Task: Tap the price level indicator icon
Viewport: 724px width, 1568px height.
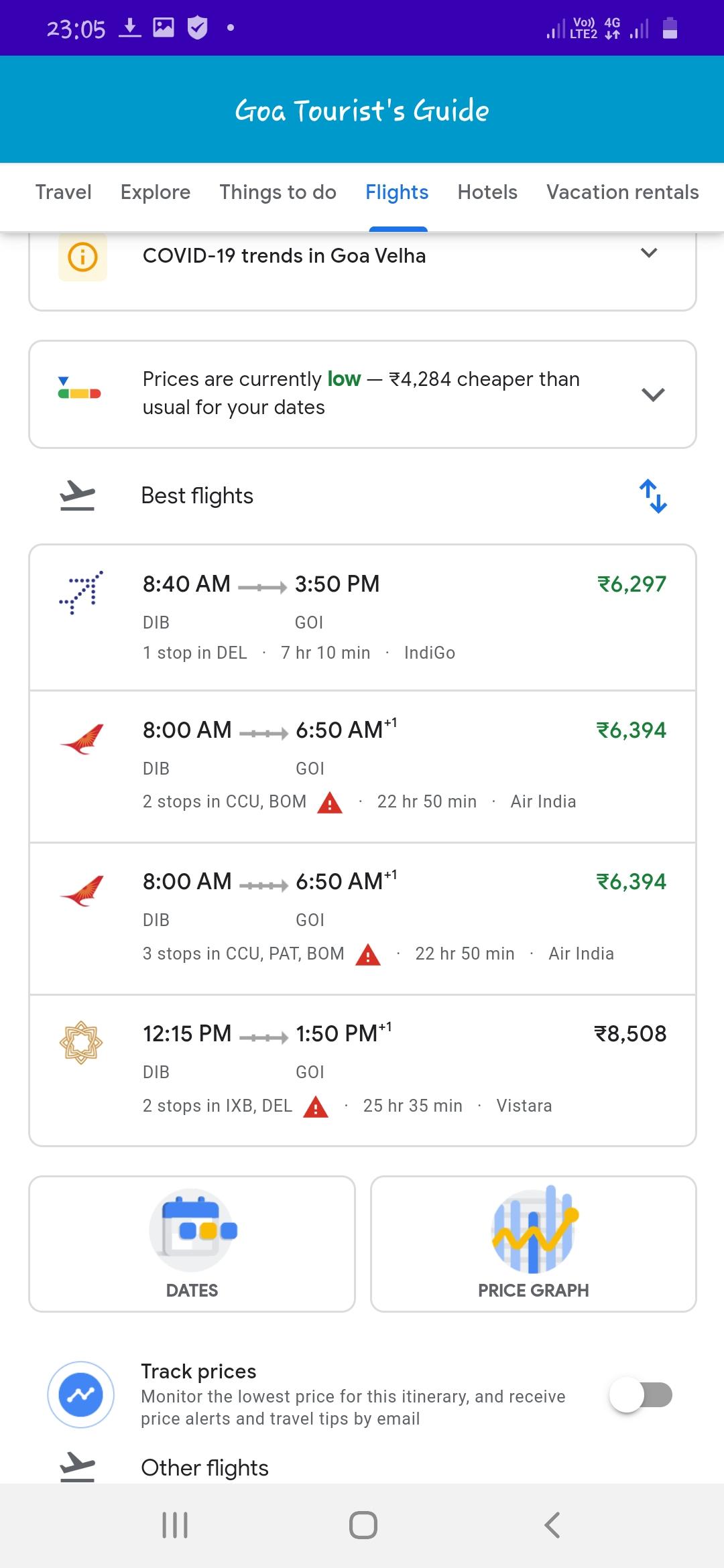Action: [x=79, y=388]
